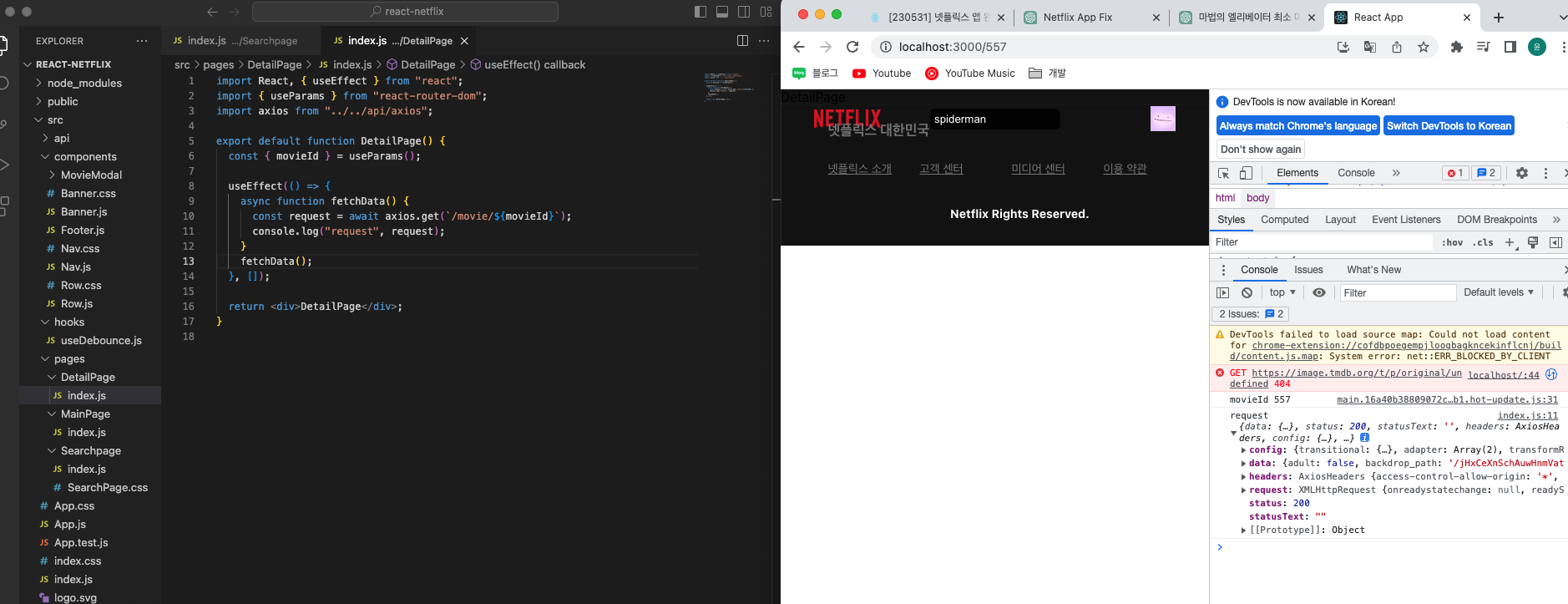Image resolution: width=1568 pixels, height=604 pixels.
Task: Switch to [230531] 넷플릭스 앱 browser tab
Action: point(937,17)
